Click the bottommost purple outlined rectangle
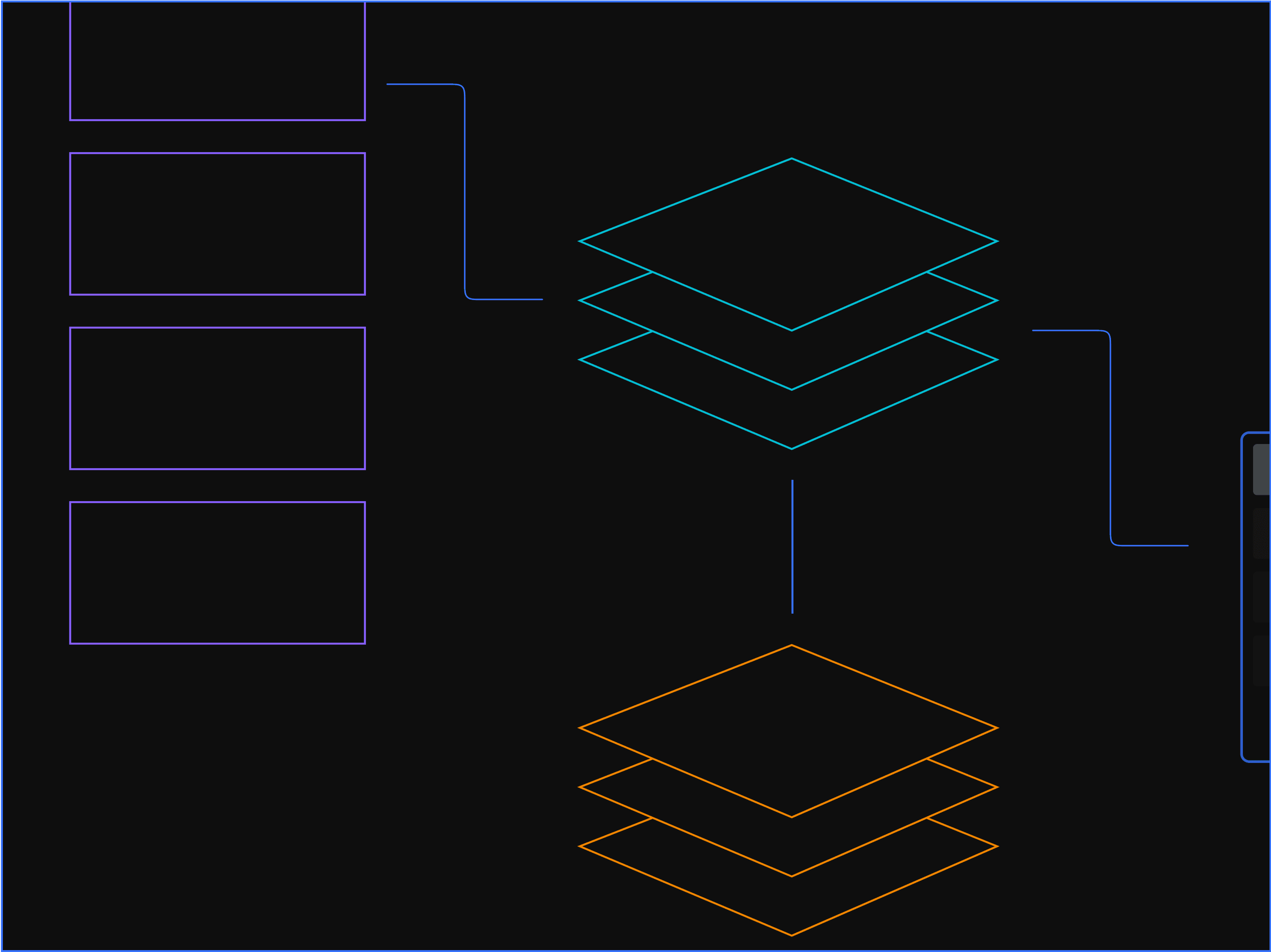 [218, 573]
